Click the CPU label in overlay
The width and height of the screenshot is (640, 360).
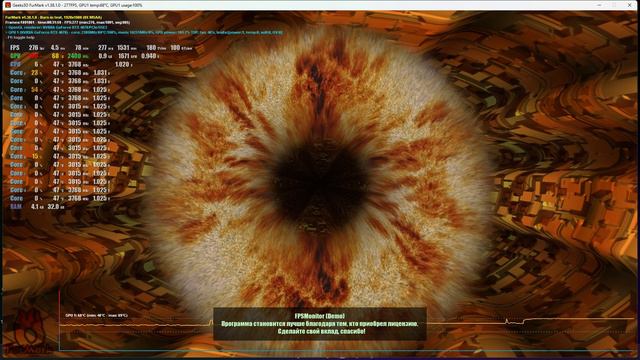point(15,64)
